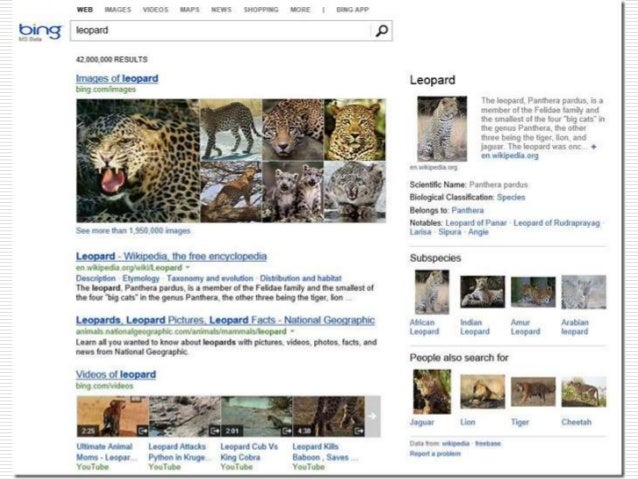Viewport: 638px width, 479px height.
Task: Open the Etymology deep link
Action: 141,278
